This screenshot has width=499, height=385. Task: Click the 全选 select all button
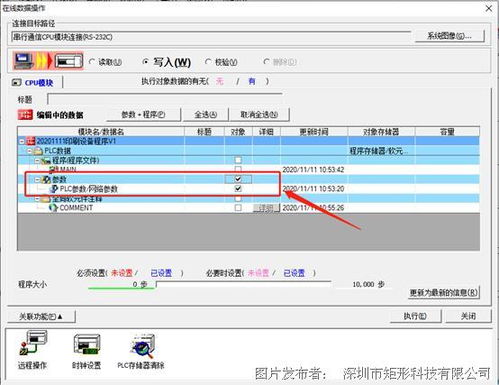[205, 115]
